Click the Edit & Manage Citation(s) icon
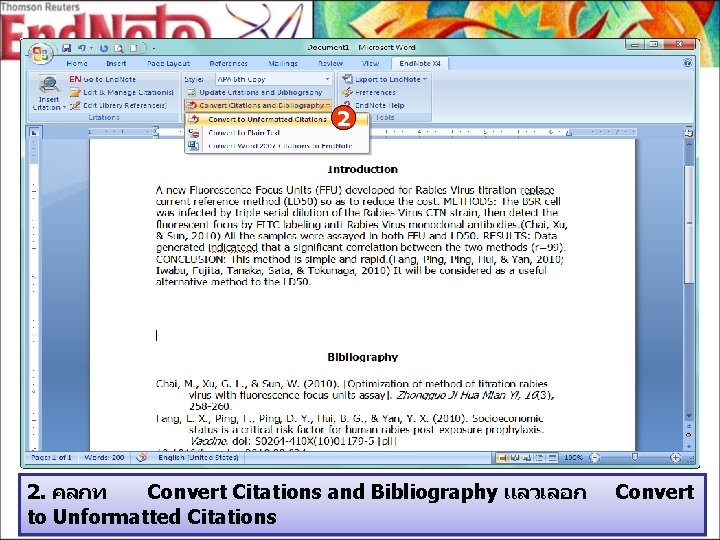720x540 pixels. point(75,92)
